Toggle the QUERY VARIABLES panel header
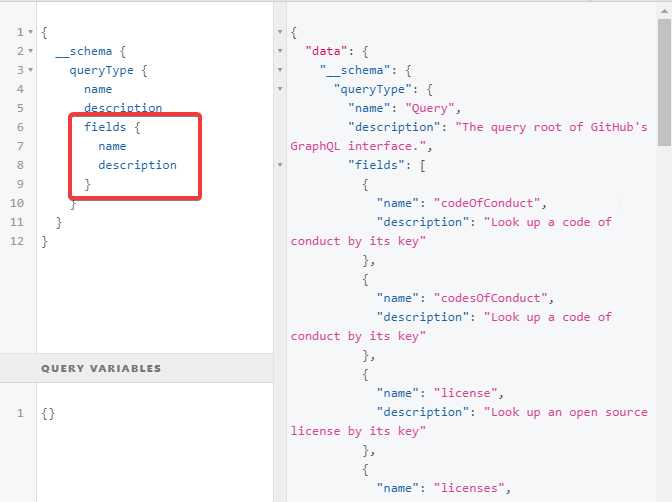This screenshot has height=502, width=672. [136, 368]
